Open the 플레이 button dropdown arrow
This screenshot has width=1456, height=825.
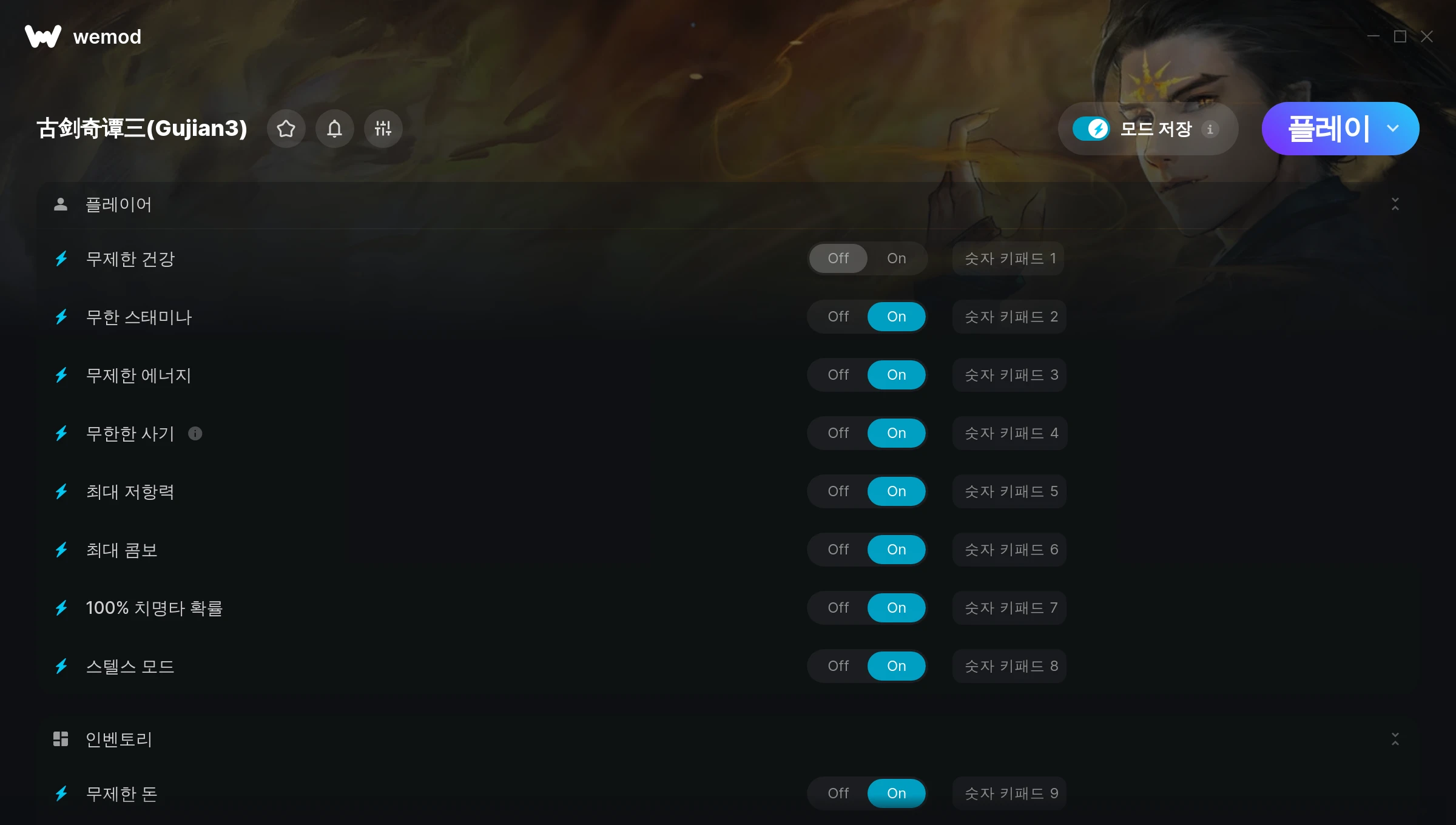tap(1393, 129)
